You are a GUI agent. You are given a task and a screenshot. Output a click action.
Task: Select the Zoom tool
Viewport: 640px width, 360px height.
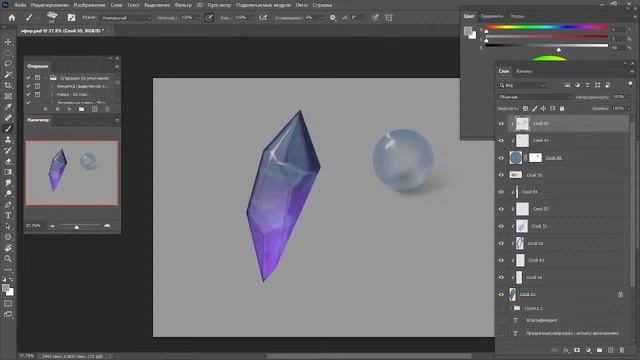coord(8,258)
